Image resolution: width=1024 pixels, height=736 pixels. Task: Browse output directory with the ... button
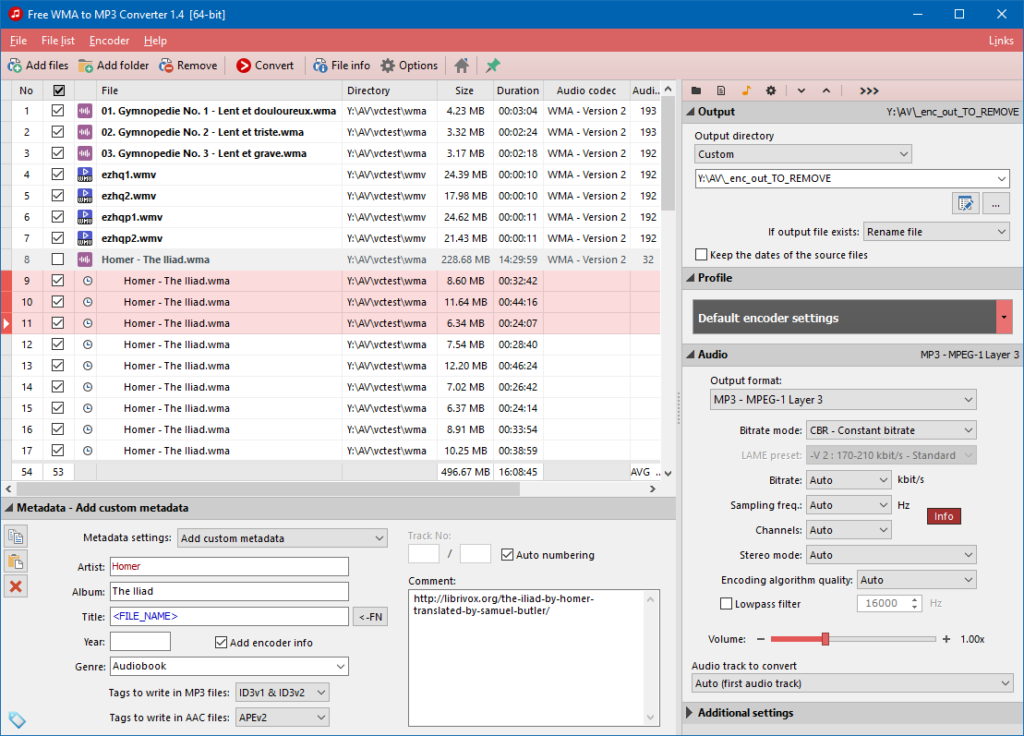pos(995,204)
